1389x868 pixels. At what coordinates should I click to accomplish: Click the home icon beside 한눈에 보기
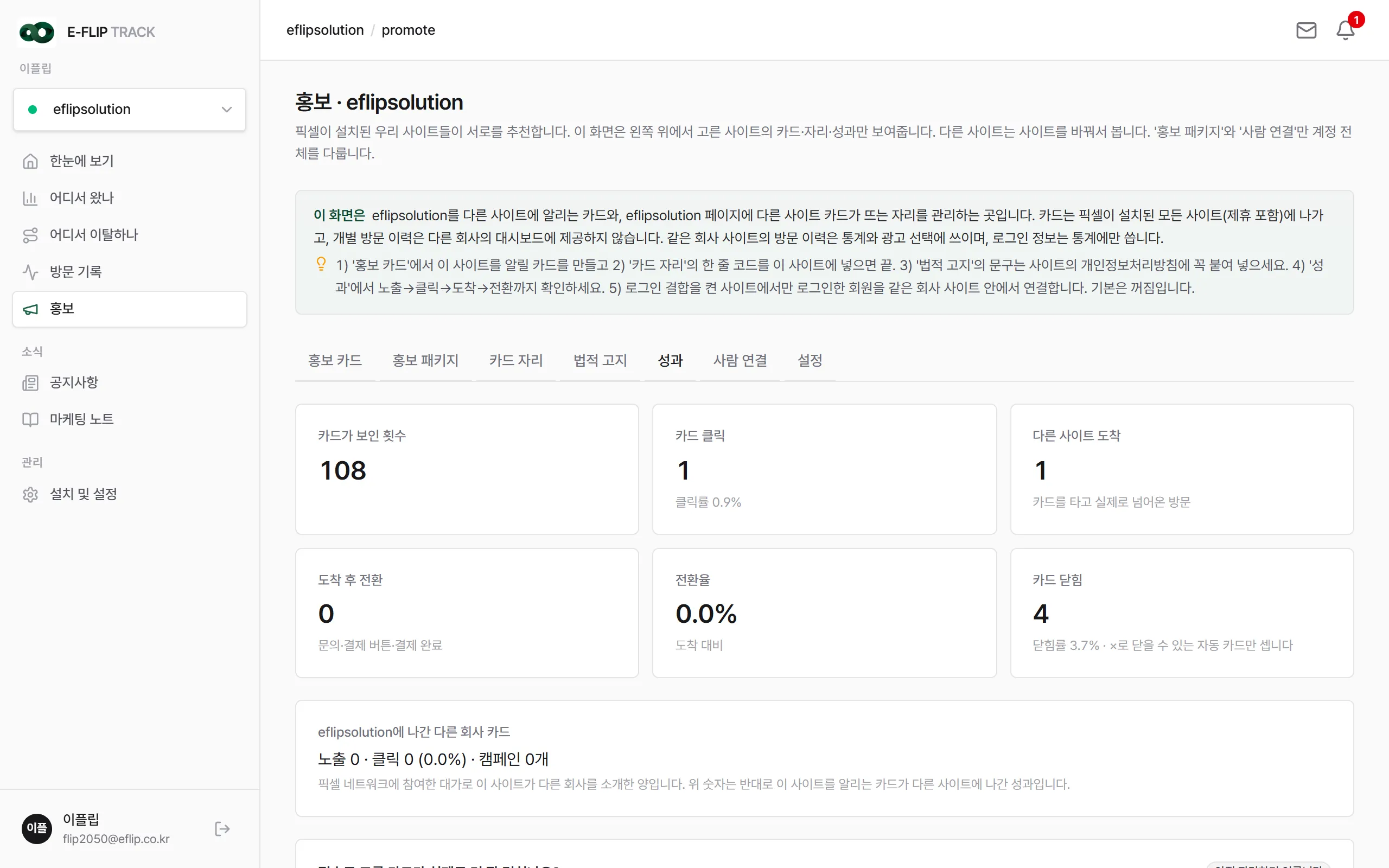pos(30,161)
